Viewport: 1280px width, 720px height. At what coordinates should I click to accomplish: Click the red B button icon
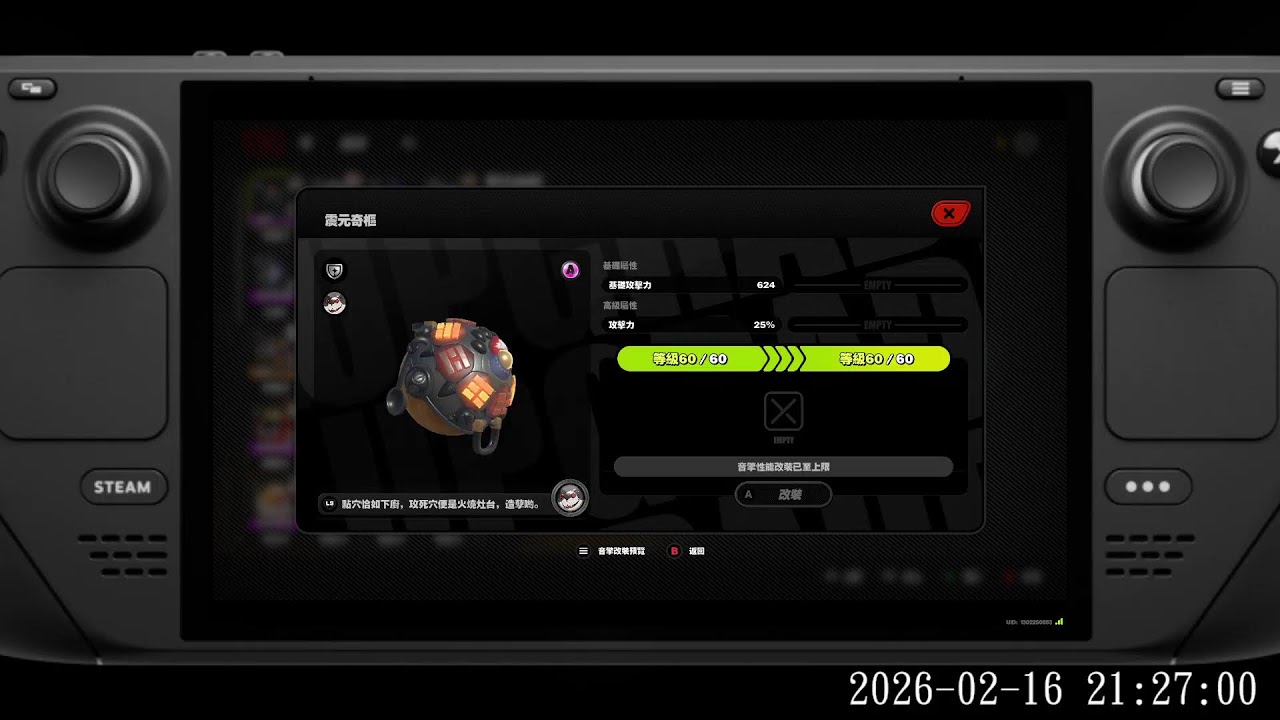click(675, 551)
